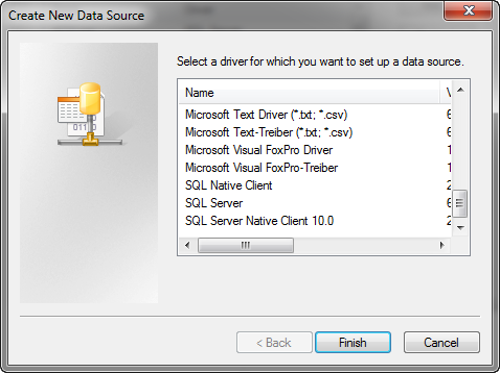Close the Create New Data Source dialog
Image resolution: width=500 pixels, height=374 pixels.
468,11
